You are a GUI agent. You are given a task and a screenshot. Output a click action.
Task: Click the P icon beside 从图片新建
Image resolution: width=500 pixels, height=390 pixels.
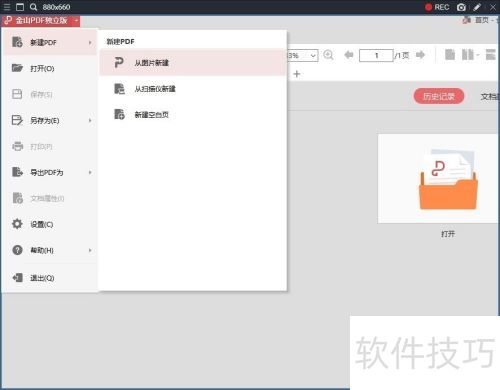click(x=119, y=62)
